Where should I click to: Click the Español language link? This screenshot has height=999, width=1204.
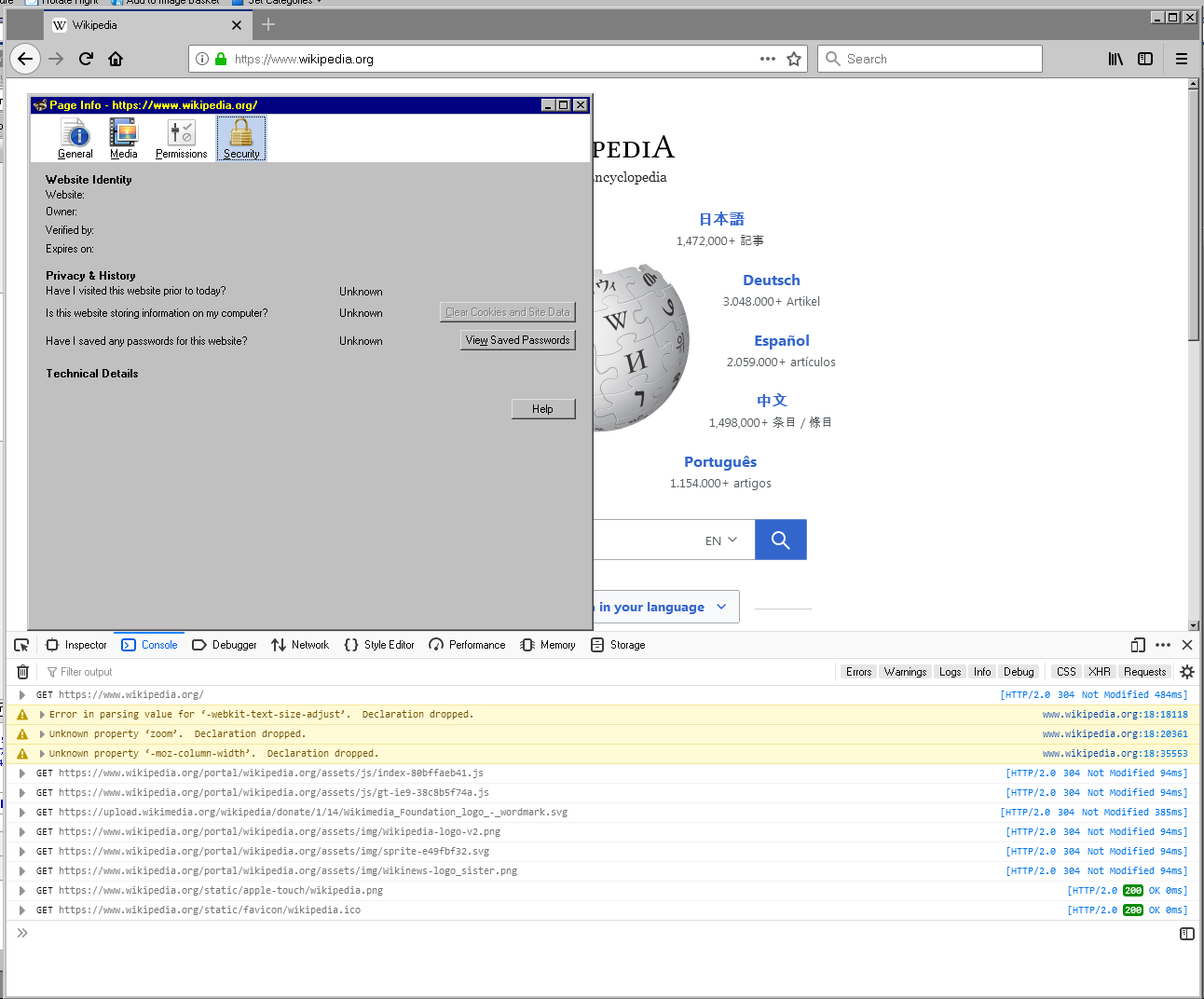point(782,341)
